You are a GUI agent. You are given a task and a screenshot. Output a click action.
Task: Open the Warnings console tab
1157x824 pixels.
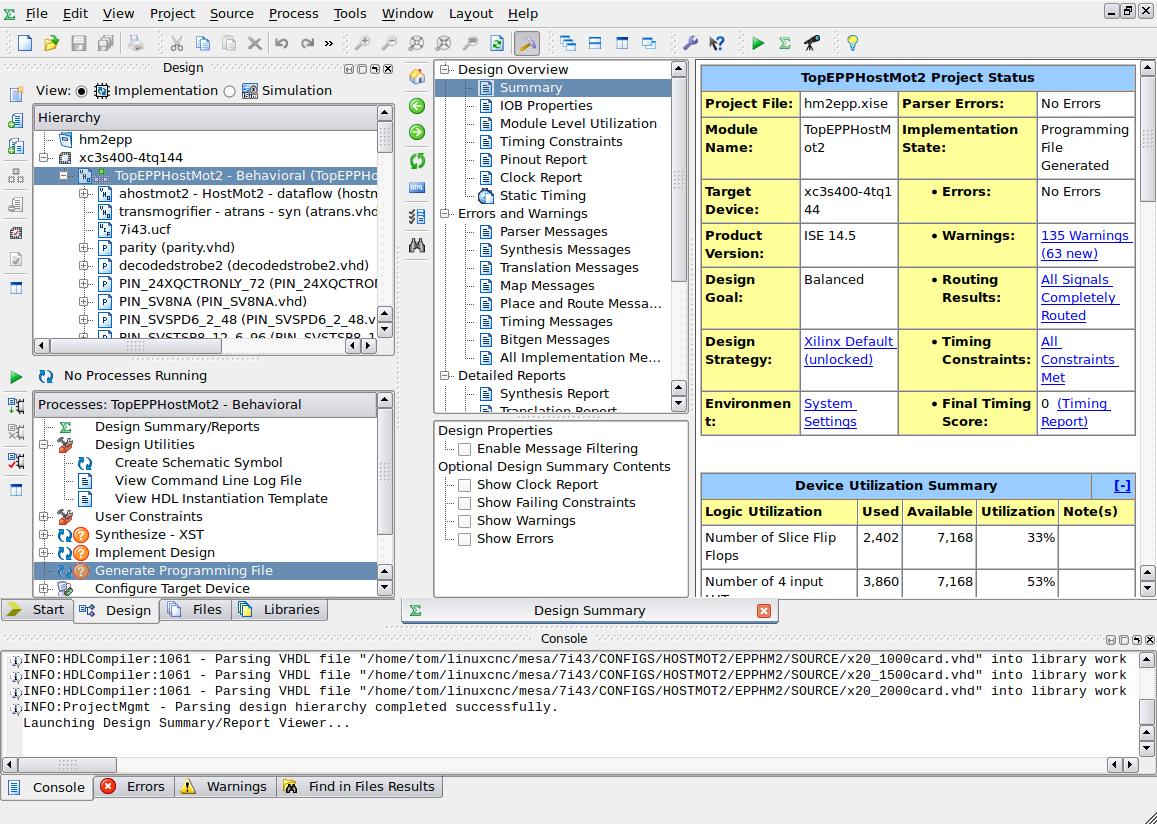point(225,787)
